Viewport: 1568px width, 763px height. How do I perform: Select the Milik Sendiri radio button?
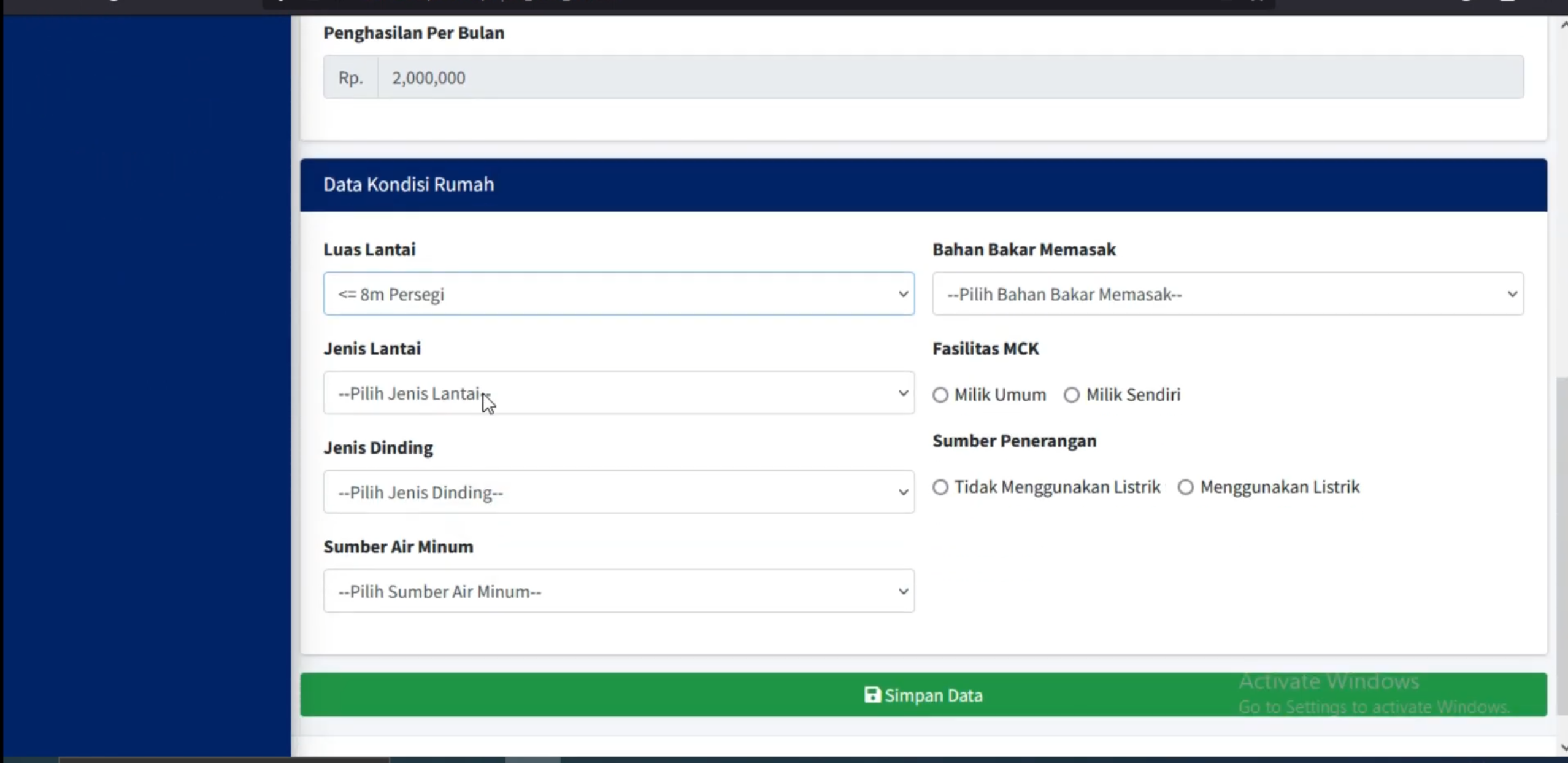(x=1072, y=395)
